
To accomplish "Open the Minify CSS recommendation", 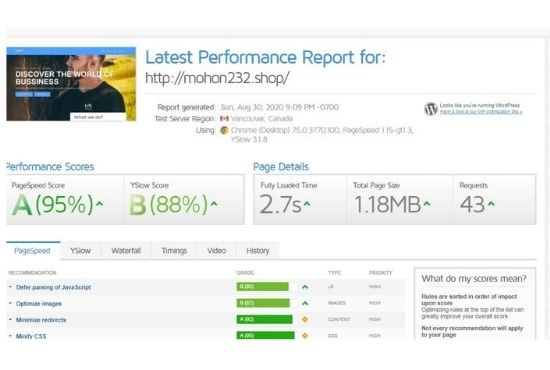I will point(31,336).
